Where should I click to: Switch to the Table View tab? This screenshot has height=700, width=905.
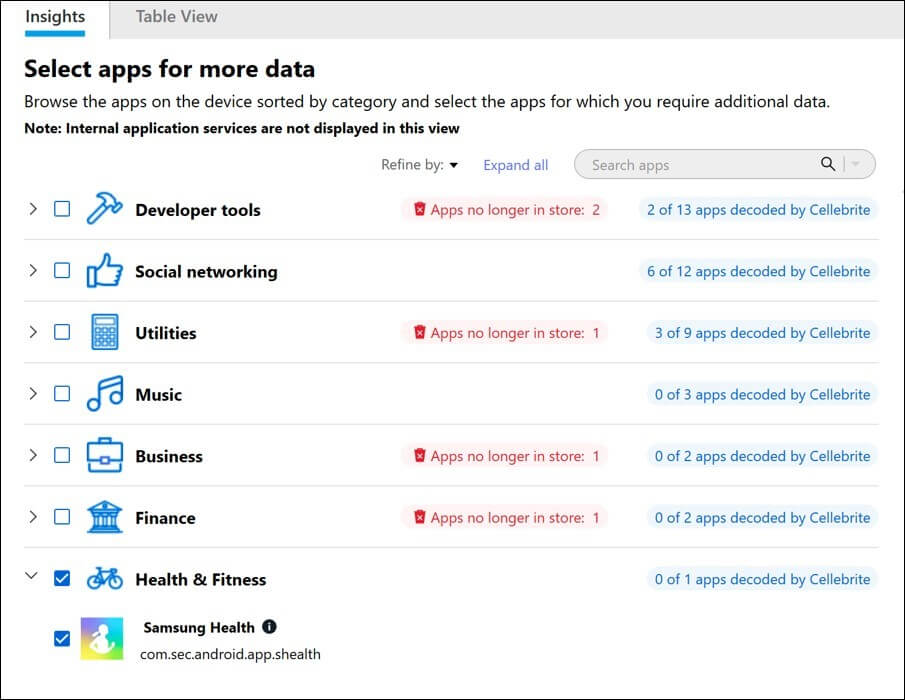pyautogui.click(x=176, y=16)
